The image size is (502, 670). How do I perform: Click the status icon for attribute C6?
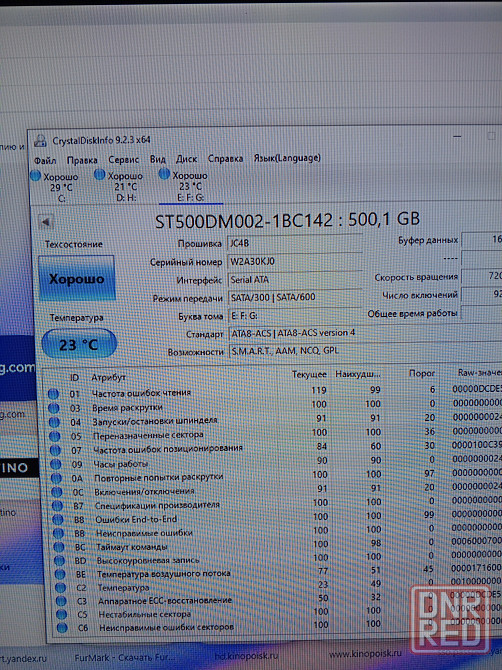coord(62,628)
